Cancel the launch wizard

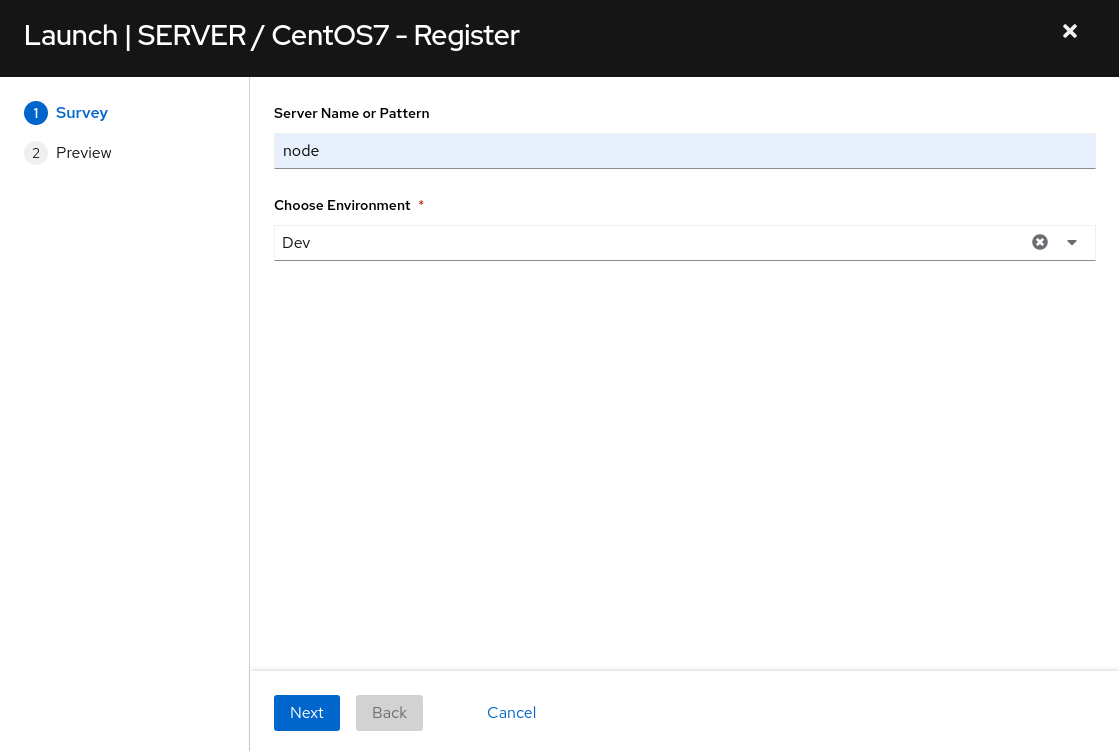tap(511, 712)
